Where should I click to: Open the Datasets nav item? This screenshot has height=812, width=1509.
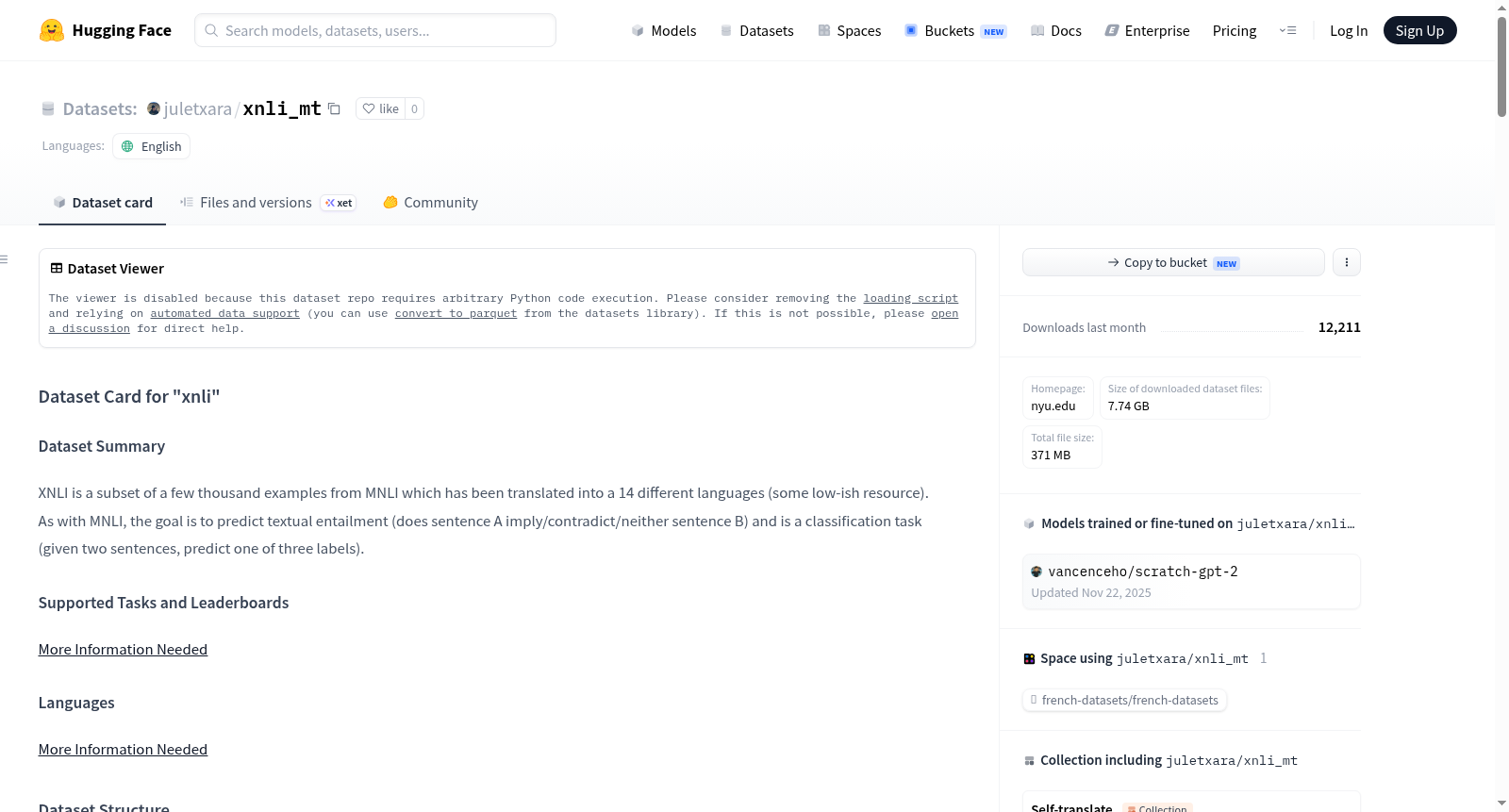(757, 30)
